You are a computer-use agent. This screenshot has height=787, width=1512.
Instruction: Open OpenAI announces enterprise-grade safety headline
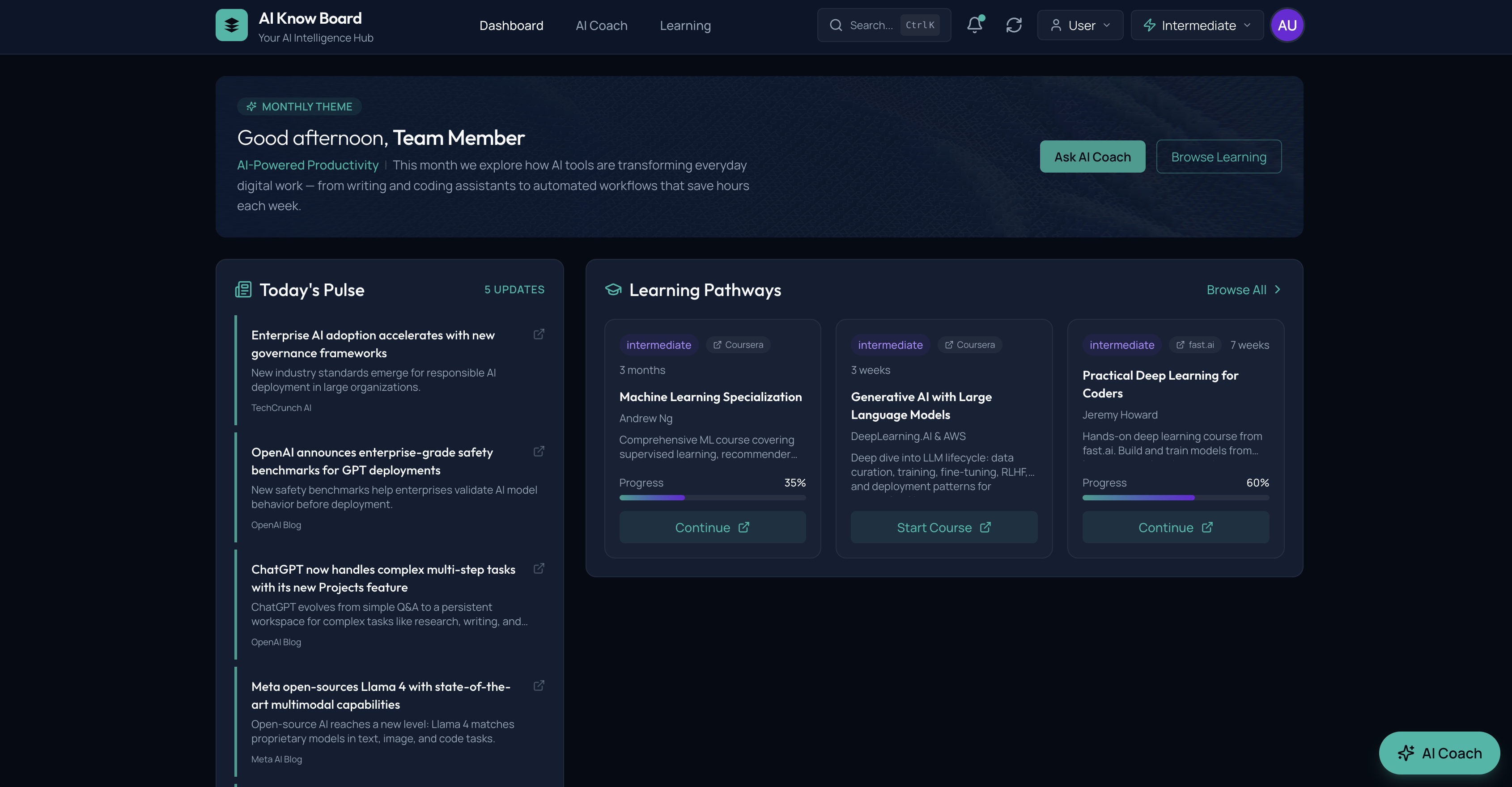click(x=372, y=461)
